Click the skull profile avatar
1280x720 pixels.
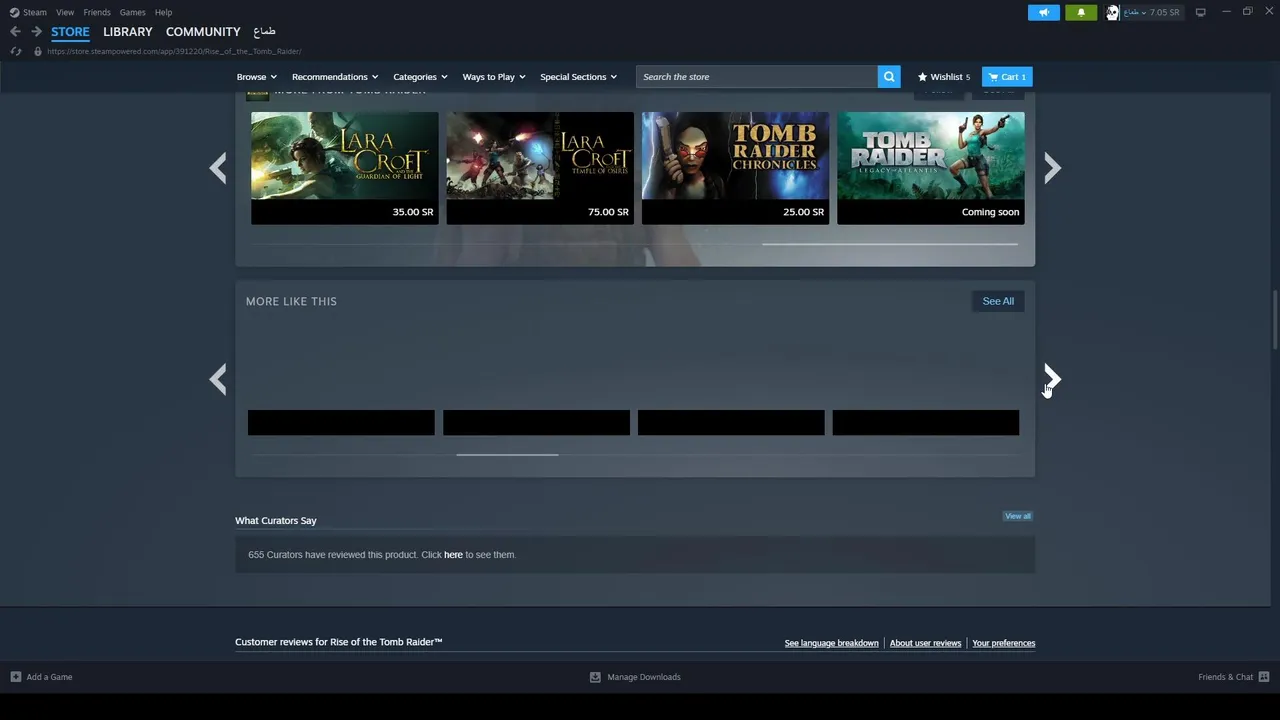pyautogui.click(x=1112, y=12)
